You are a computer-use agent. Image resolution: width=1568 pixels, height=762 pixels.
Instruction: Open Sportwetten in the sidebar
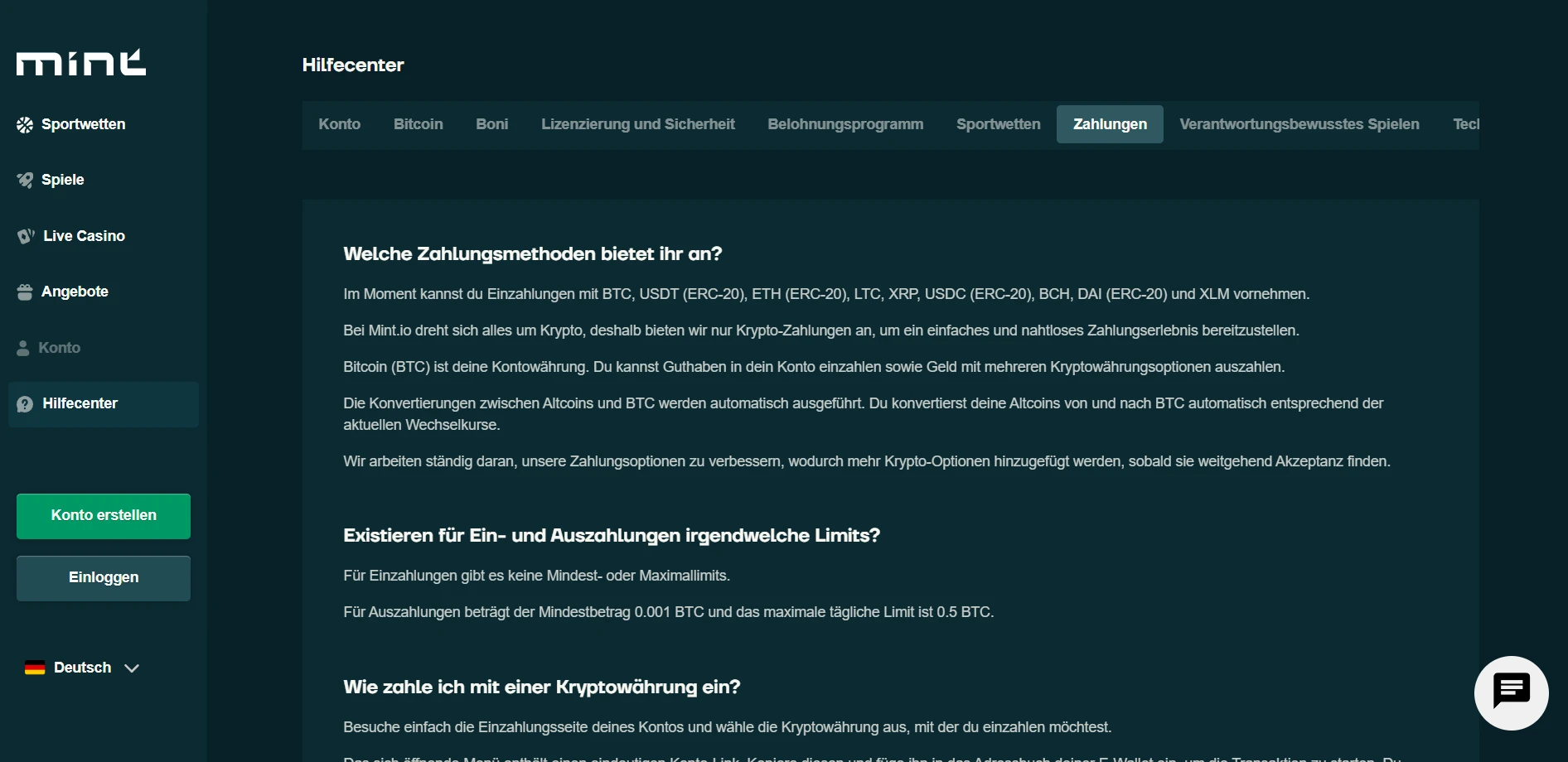tap(83, 124)
